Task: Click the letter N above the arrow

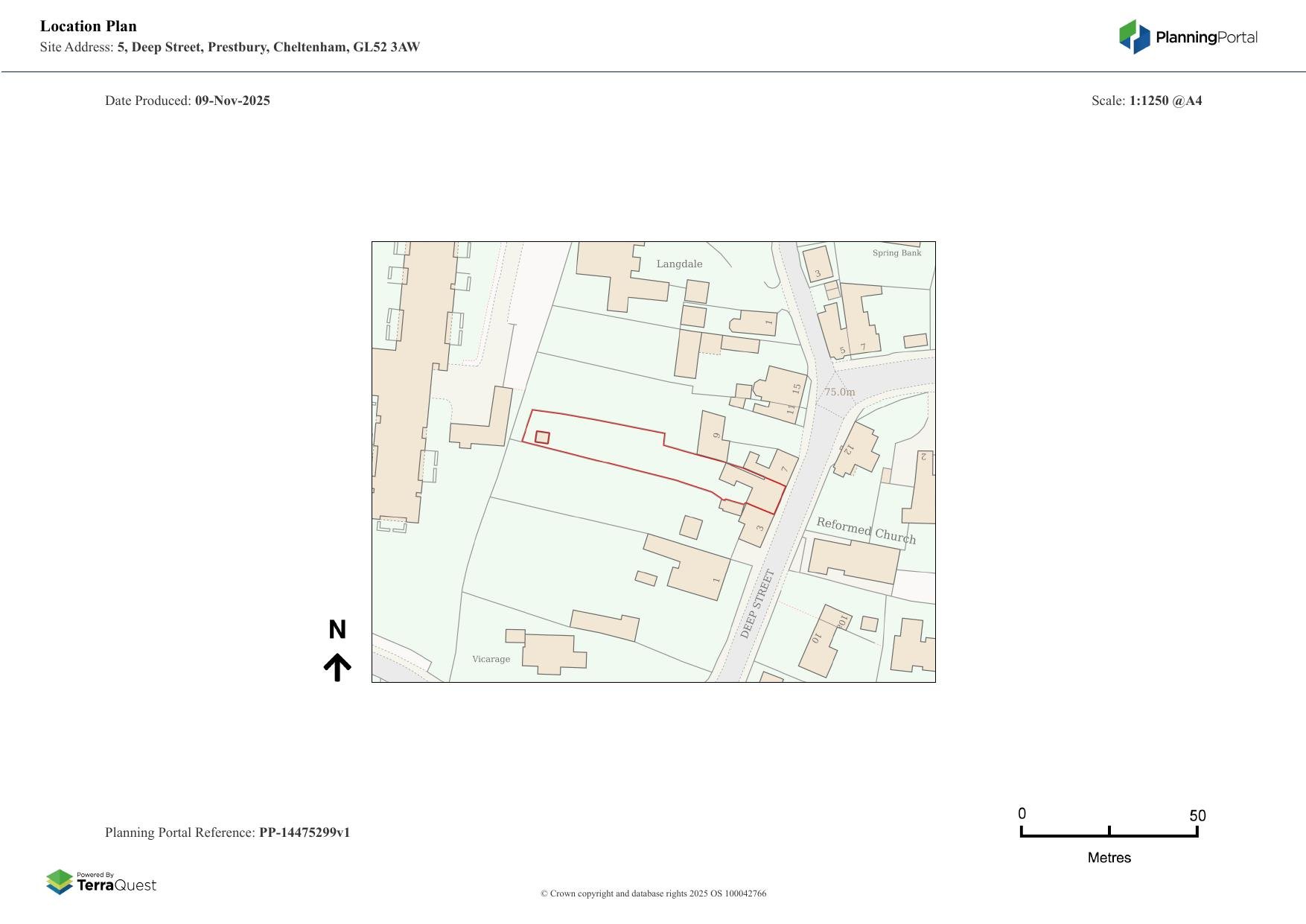Action: coord(337,630)
